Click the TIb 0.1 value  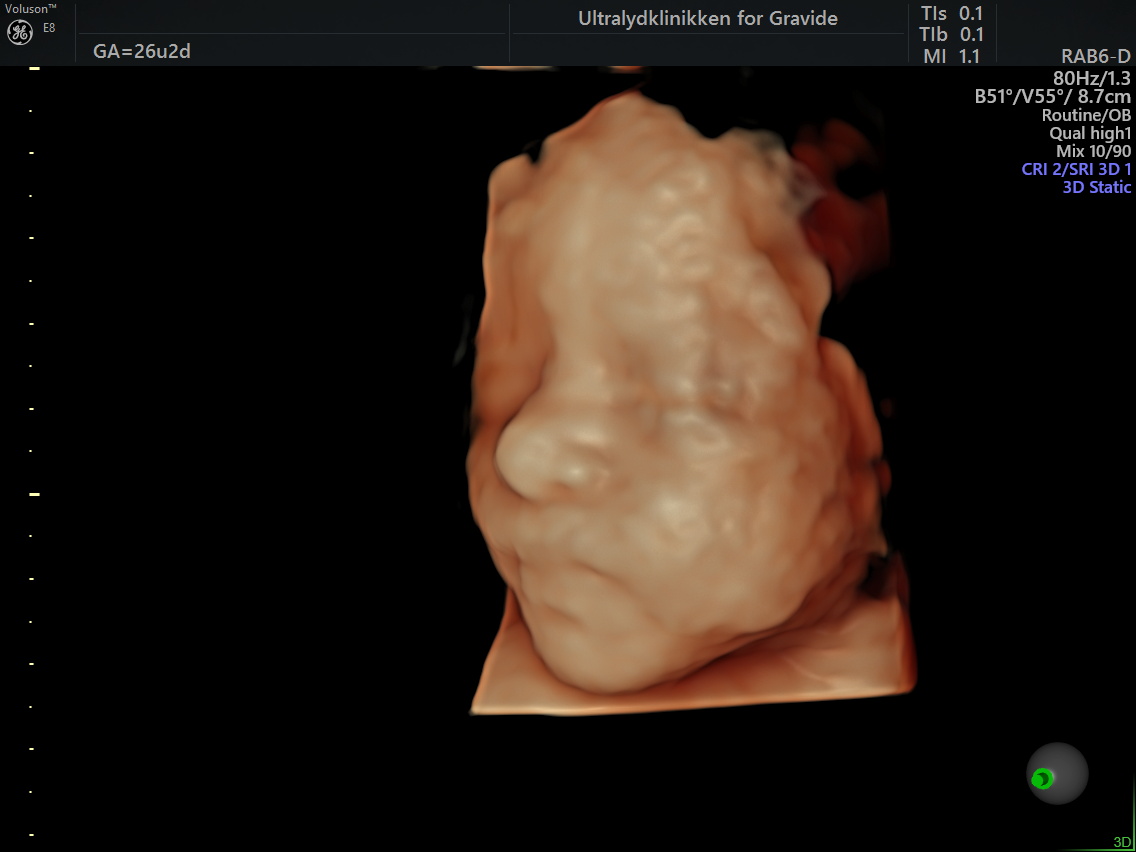pyautogui.click(x=951, y=35)
